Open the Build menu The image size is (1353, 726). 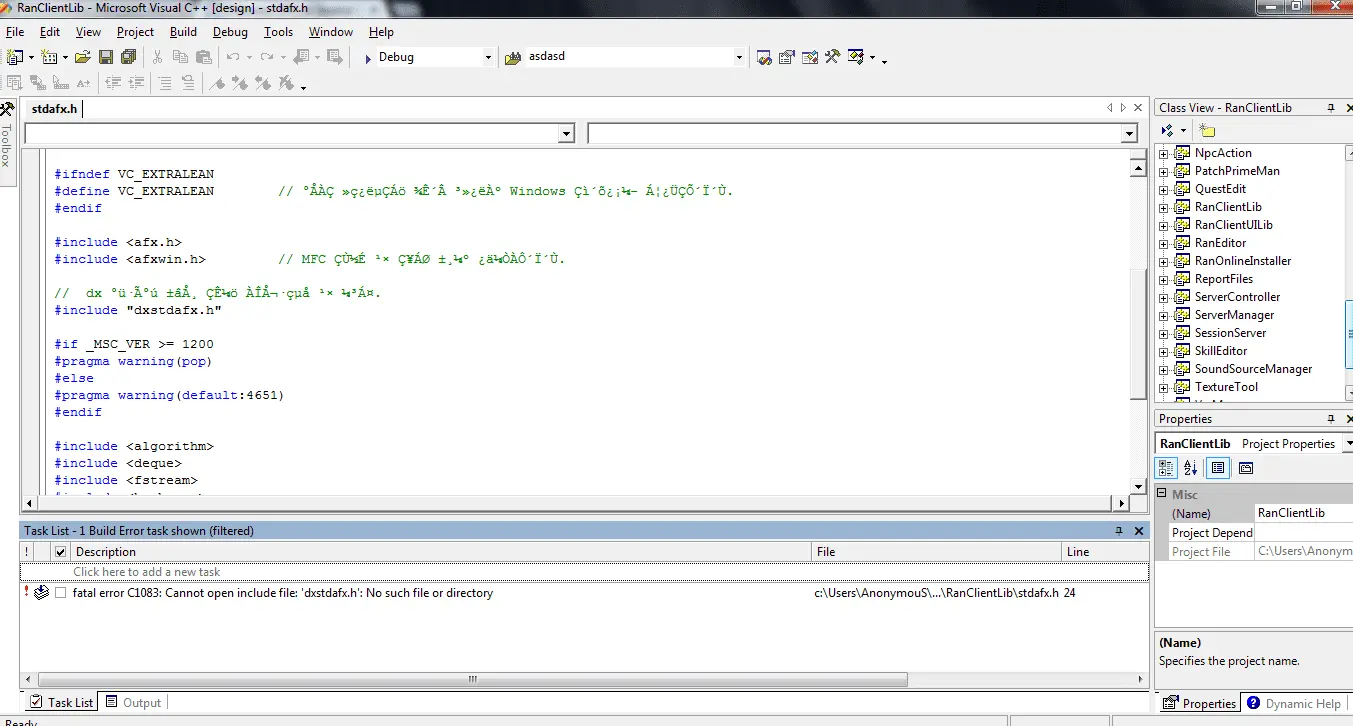[183, 31]
